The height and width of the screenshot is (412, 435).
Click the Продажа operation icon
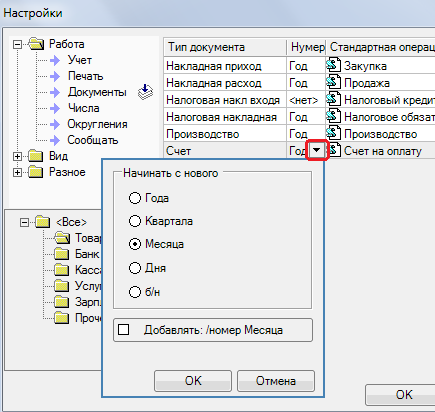click(333, 82)
